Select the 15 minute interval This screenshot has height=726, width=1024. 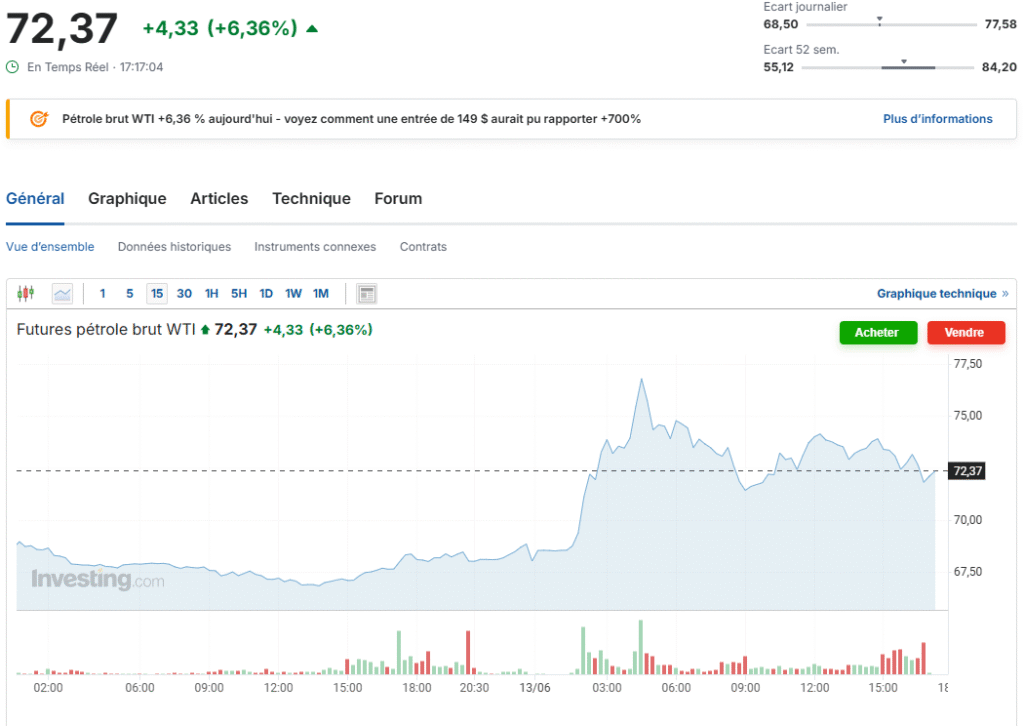(x=157, y=294)
